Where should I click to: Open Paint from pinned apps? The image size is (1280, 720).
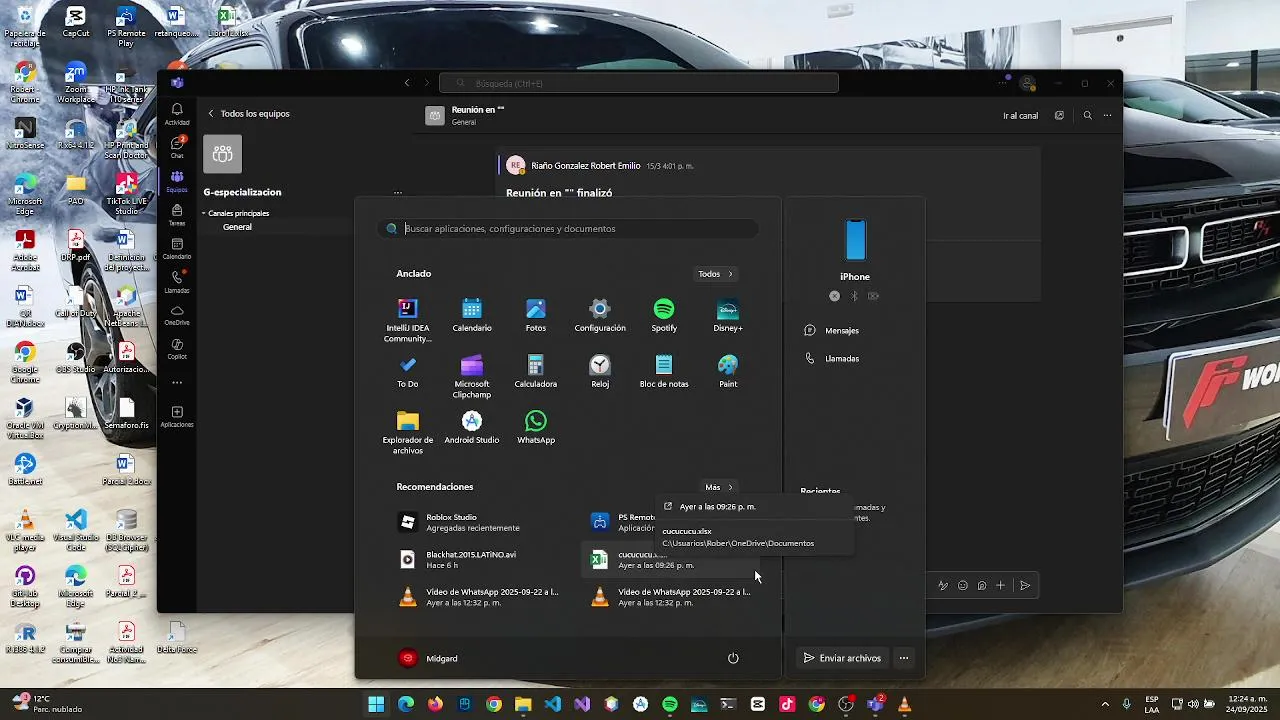click(x=728, y=371)
